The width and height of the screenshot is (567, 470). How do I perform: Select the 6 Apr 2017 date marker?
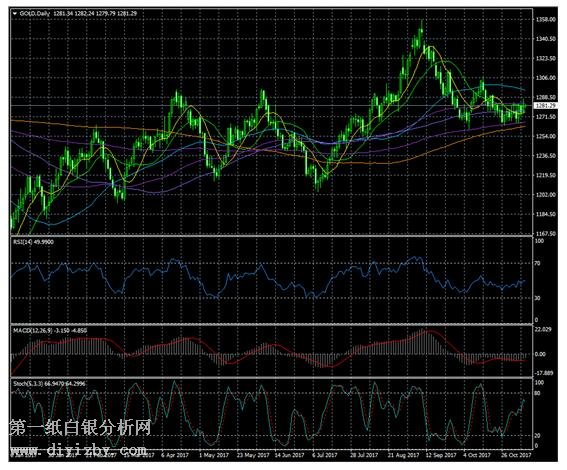pos(175,455)
